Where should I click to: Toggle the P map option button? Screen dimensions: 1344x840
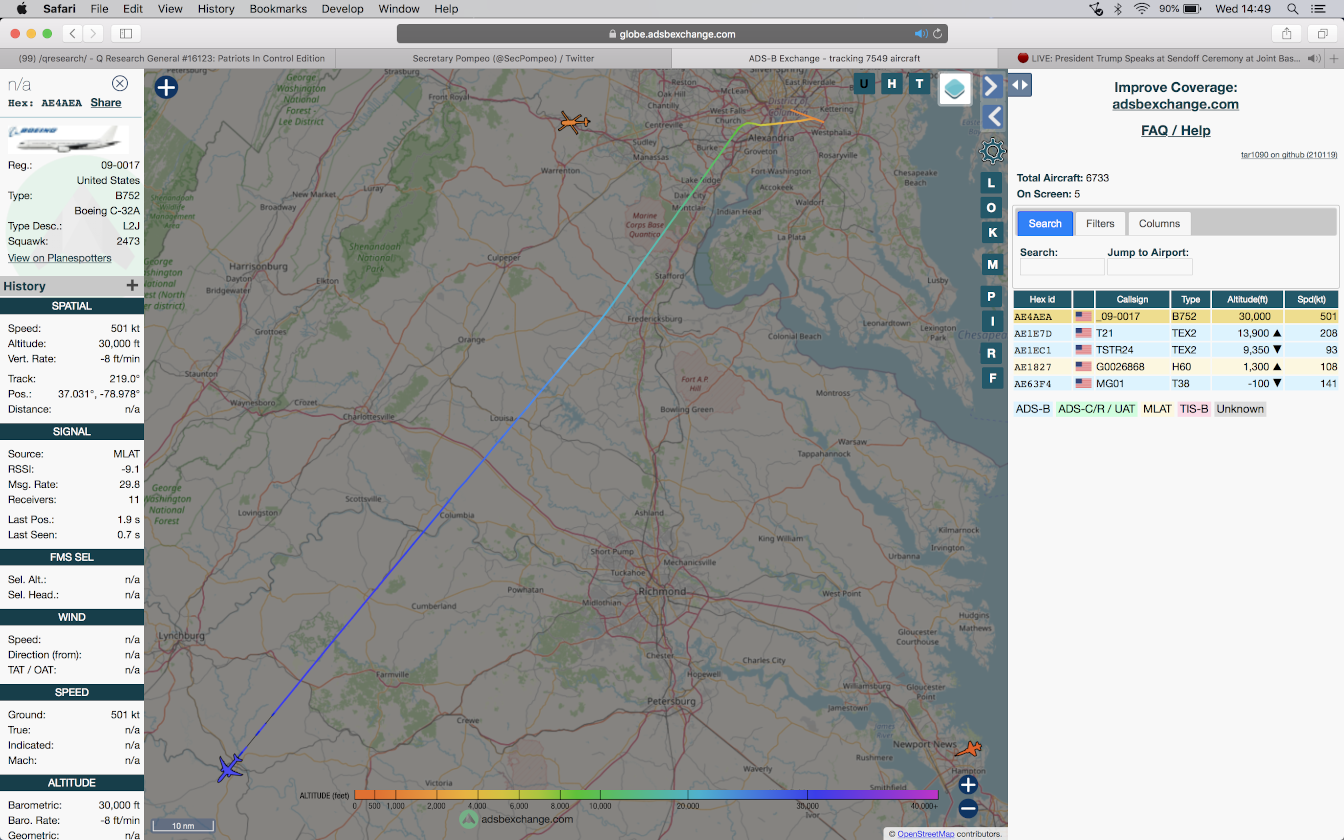point(992,296)
